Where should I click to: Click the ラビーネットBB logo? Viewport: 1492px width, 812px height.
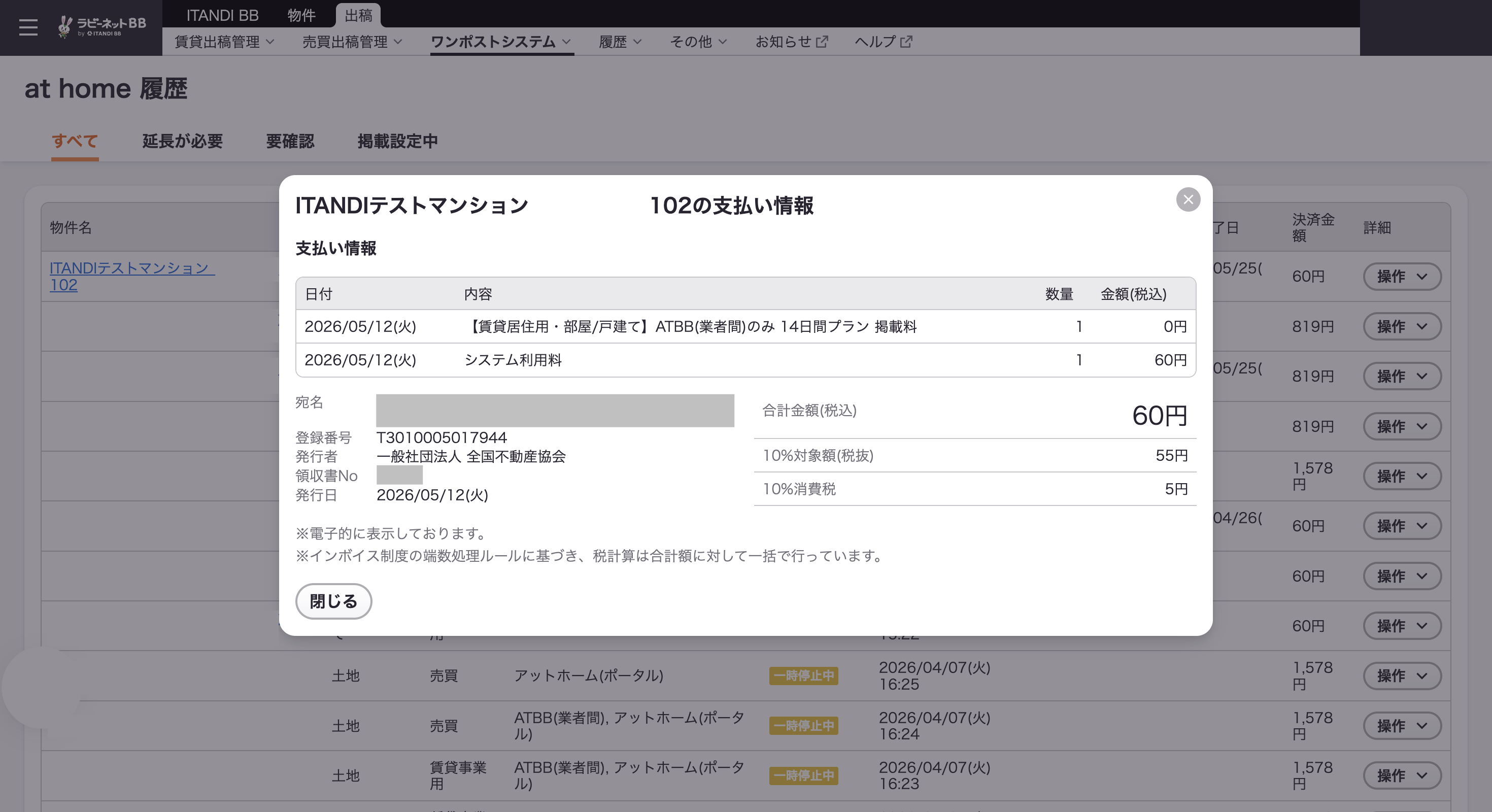coord(102,26)
